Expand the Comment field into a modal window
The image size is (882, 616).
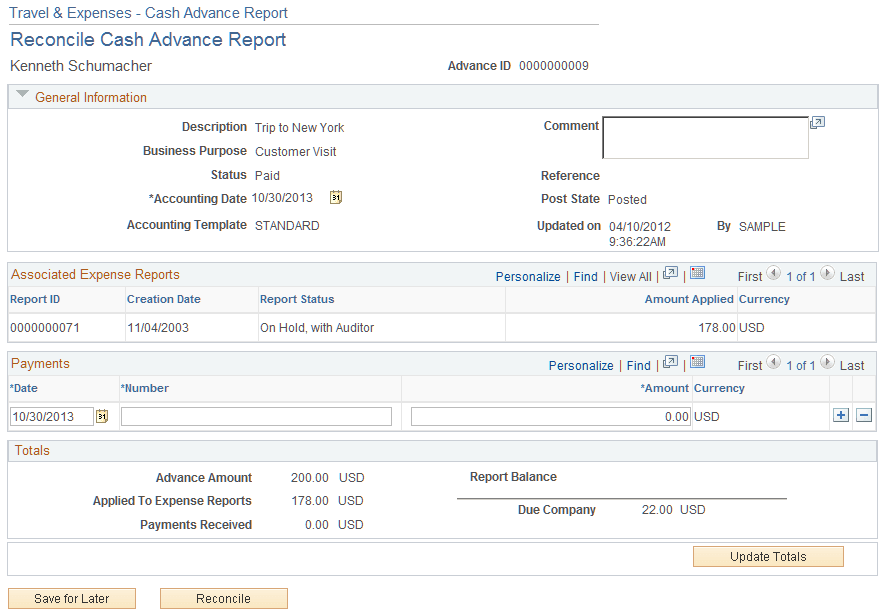817,121
